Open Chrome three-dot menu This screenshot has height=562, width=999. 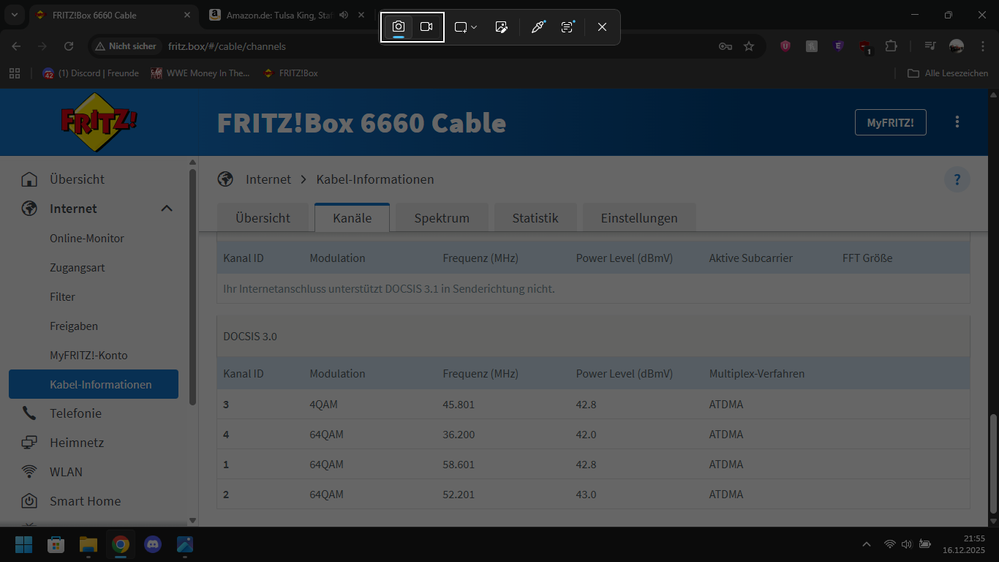point(983,46)
